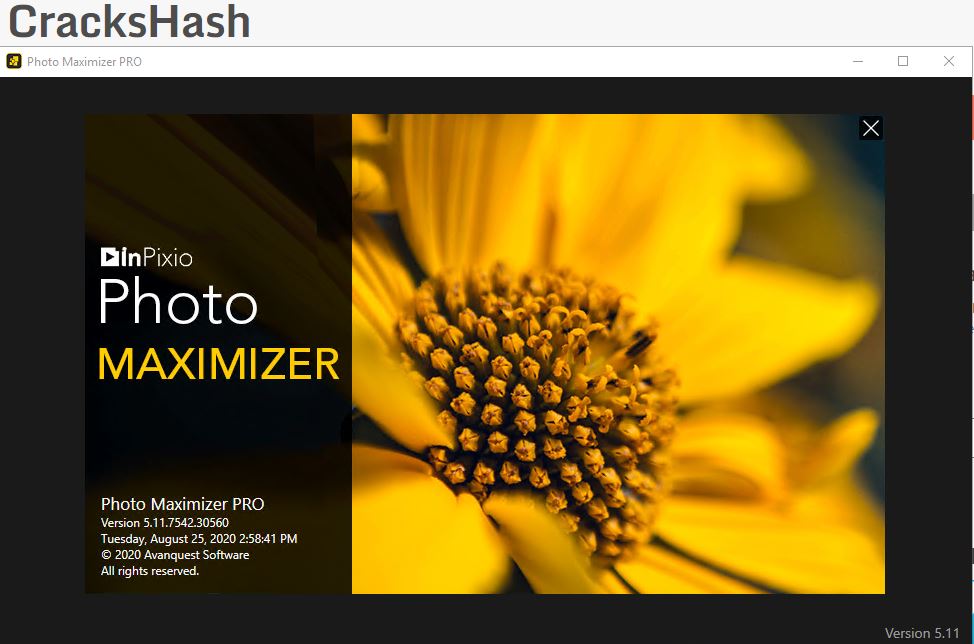This screenshot has height=644, width=974.
Task: Click the 2020 Avanquest Software copyright line
Action: tap(175, 555)
